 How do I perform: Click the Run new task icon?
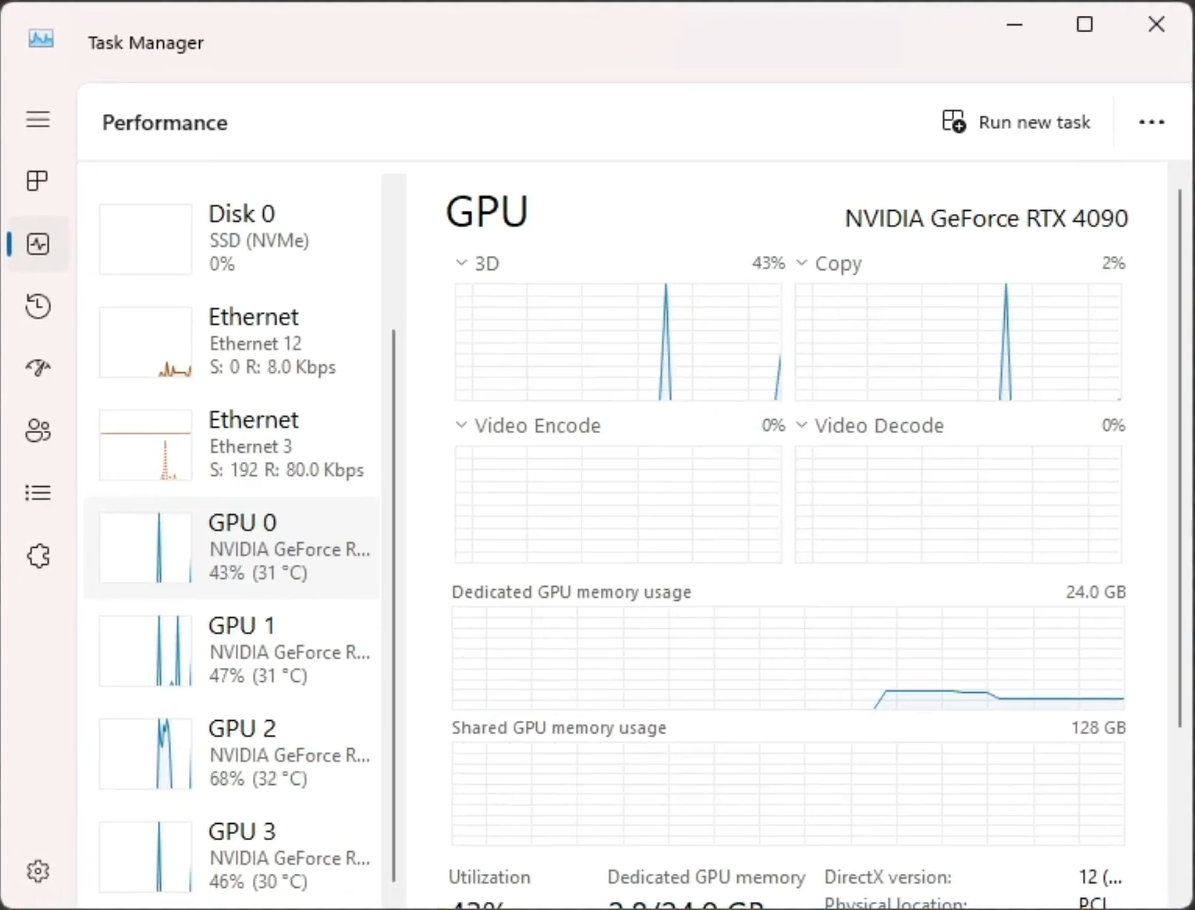coord(953,121)
